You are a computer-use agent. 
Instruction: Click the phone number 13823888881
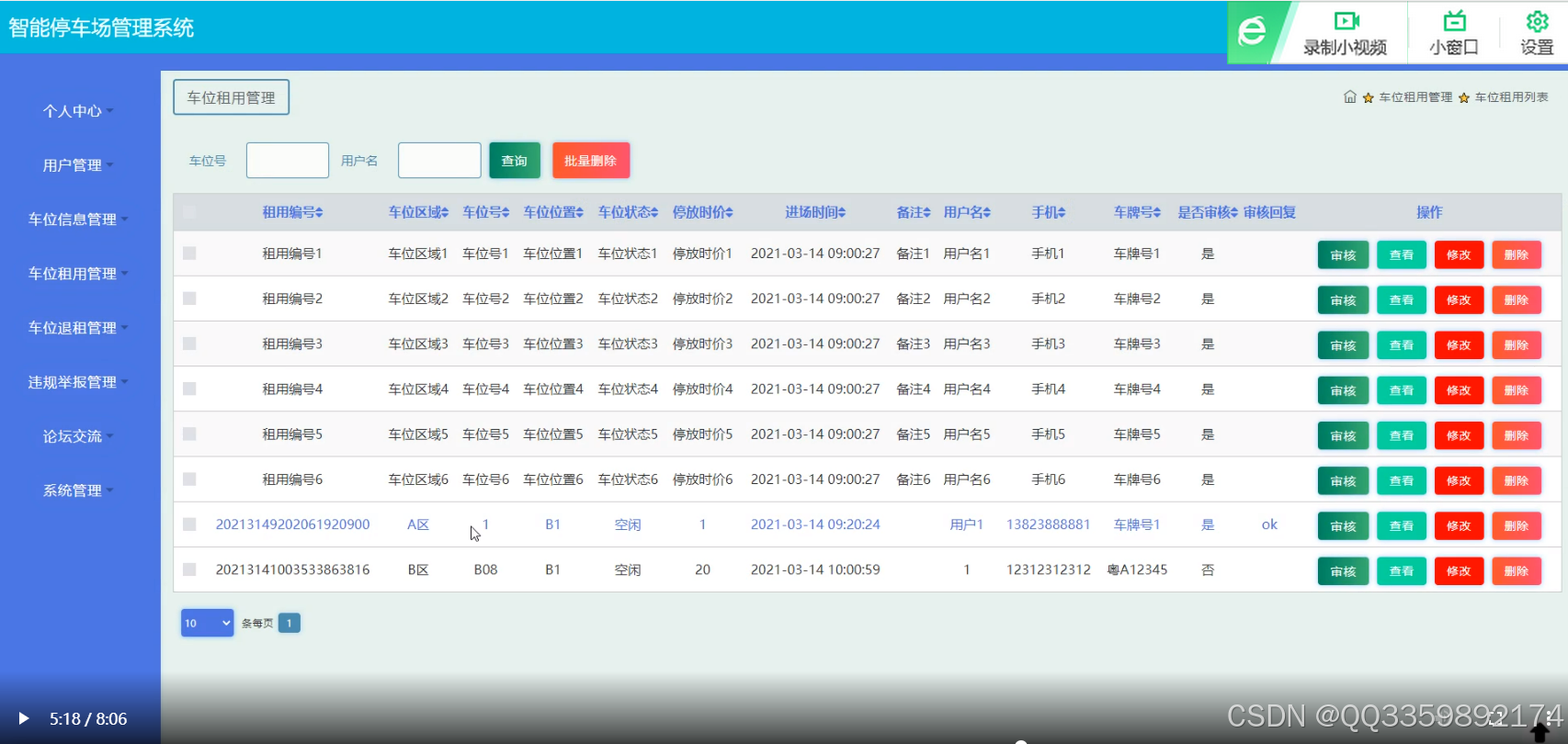[x=1049, y=524]
